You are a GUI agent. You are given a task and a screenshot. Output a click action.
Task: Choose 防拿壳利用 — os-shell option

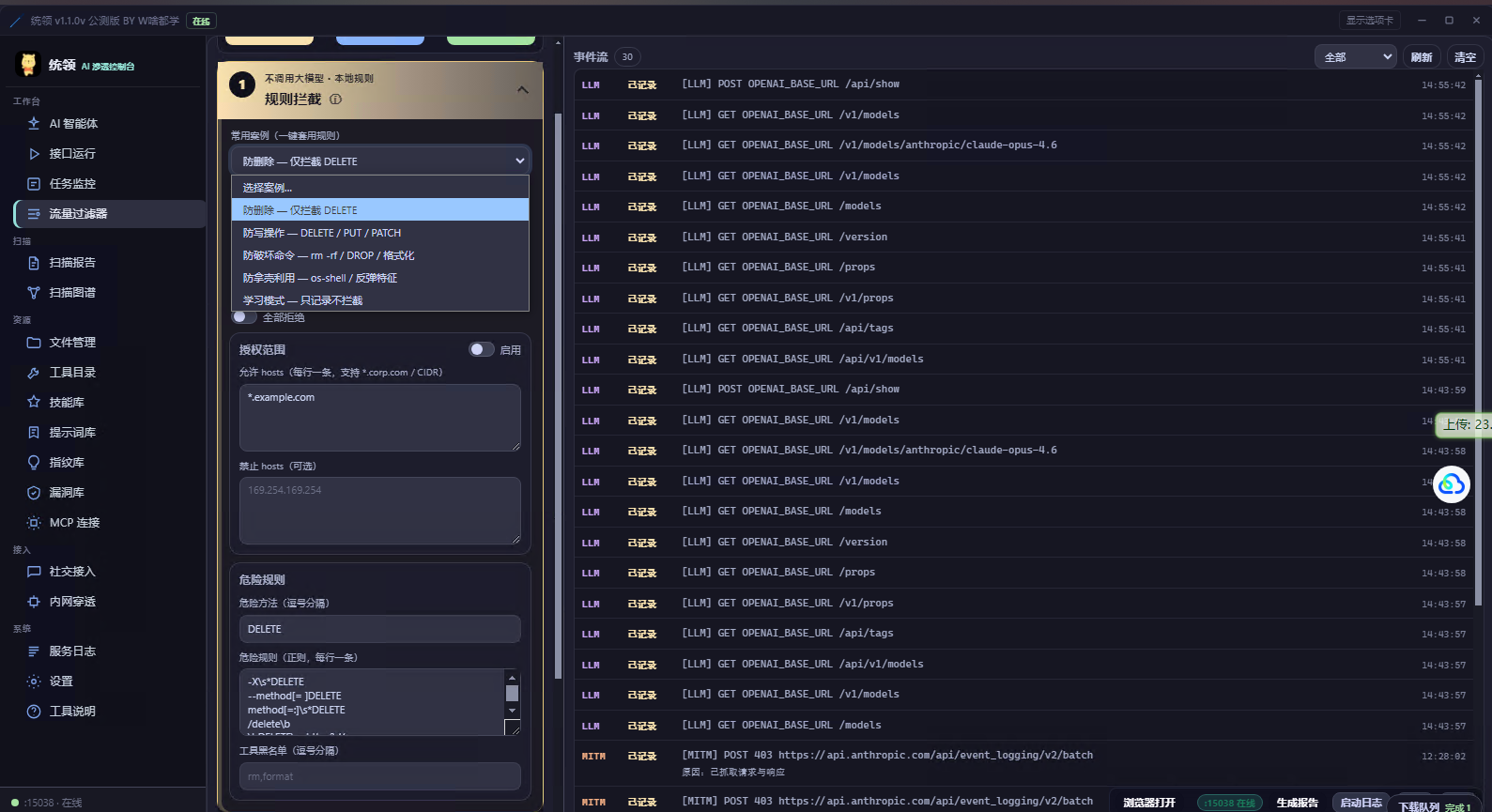(x=380, y=278)
